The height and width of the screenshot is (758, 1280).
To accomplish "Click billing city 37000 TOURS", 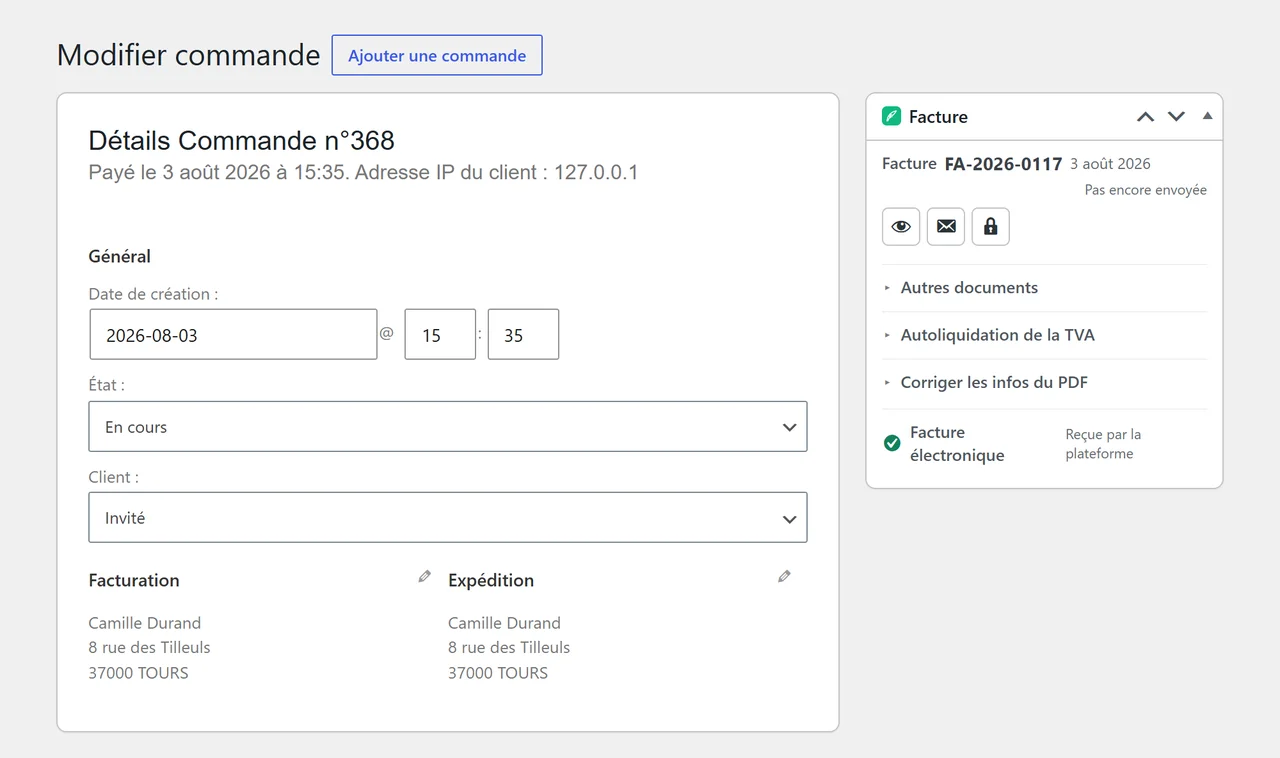I will (x=139, y=673).
